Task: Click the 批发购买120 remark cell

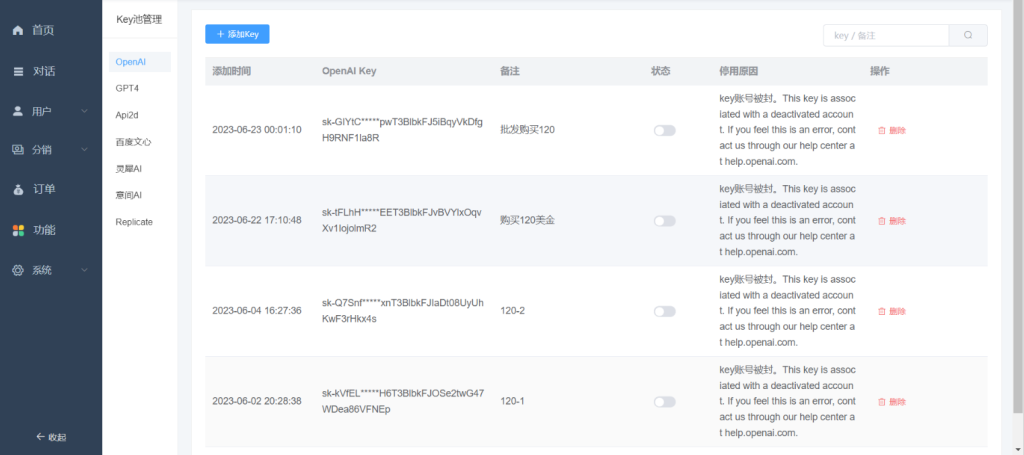Action: [x=527, y=130]
